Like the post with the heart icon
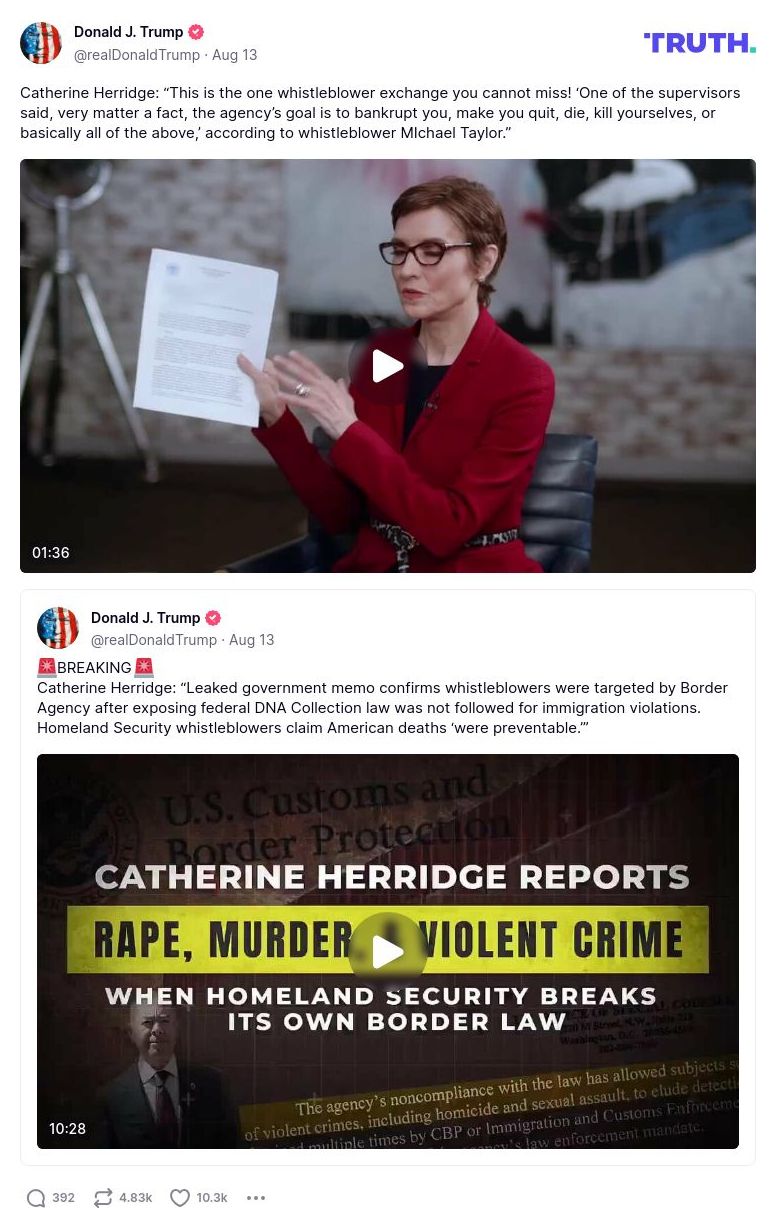This screenshot has width=777, height=1228. [180, 1198]
